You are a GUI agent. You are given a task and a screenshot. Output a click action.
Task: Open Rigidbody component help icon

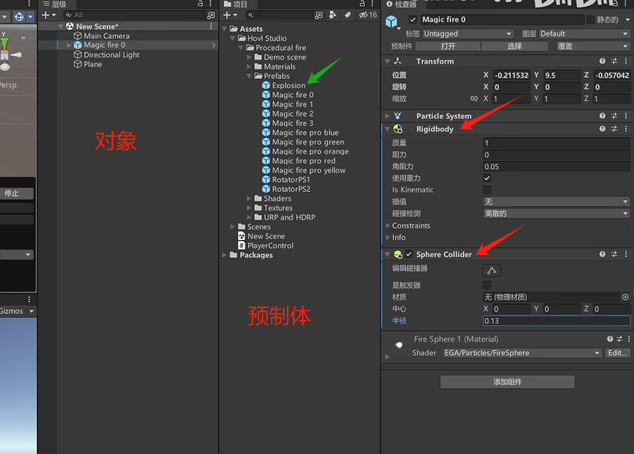pyautogui.click(x=602, y=129)
